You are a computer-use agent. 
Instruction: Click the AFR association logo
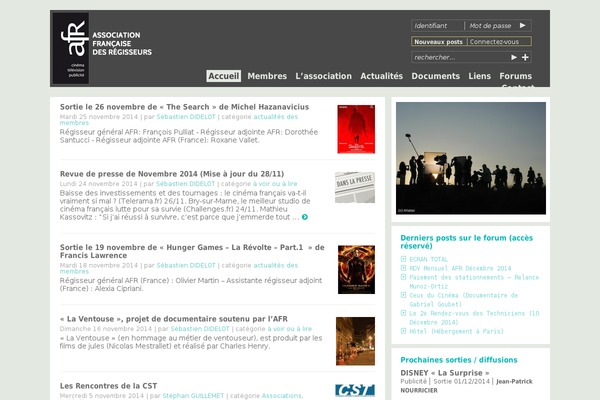tap(71, 48)
